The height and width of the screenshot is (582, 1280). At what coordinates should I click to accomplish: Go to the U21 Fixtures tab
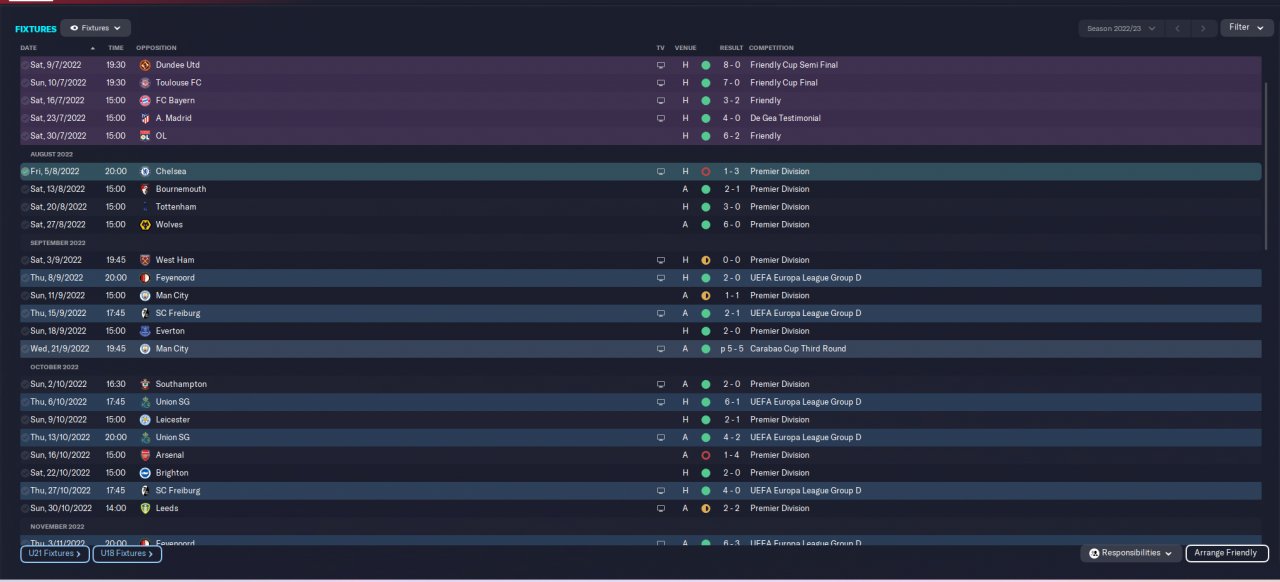54,553
